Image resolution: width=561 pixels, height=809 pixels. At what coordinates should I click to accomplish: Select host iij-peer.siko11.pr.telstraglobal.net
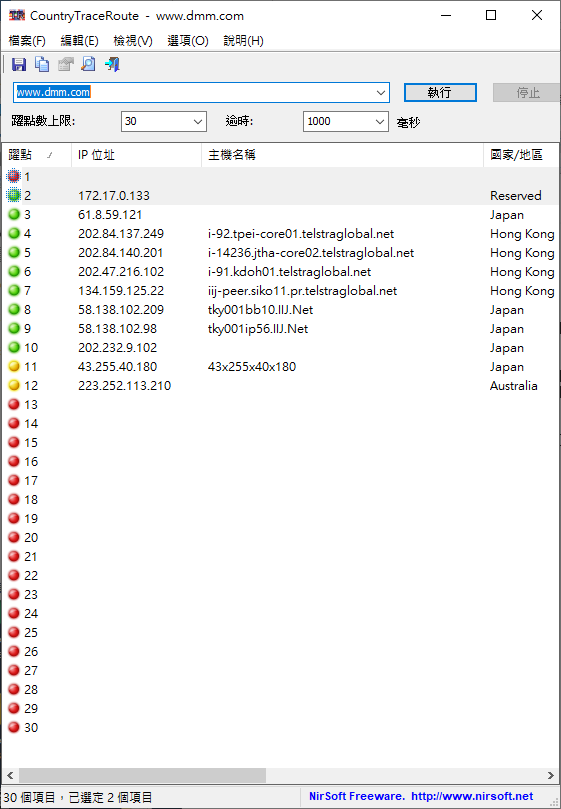pos(302,291)
